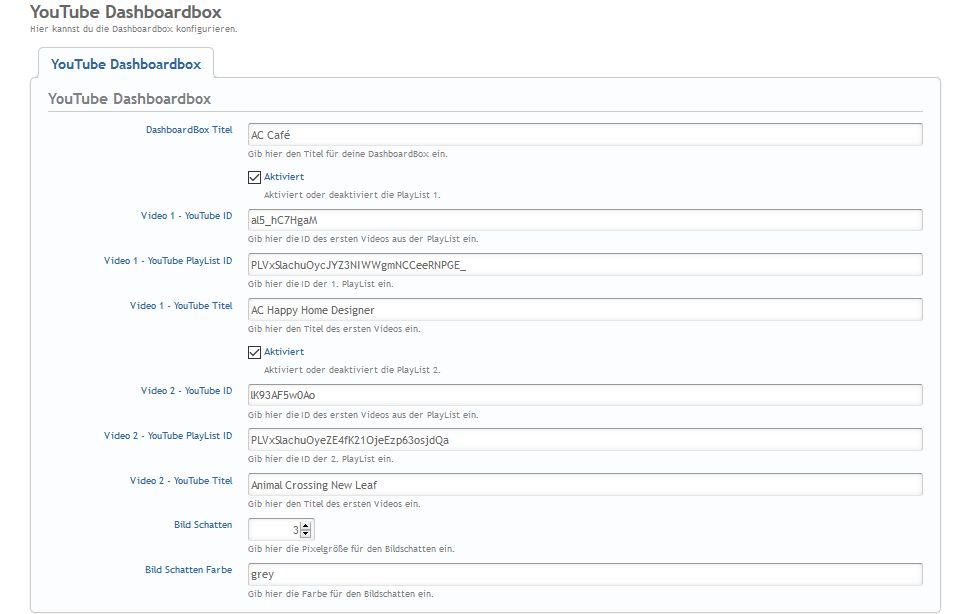The width and height of the screenshot is (958, 614).
Task: Click the Video 2 - YouTube Titel label
Action: [x=181, y=481]
